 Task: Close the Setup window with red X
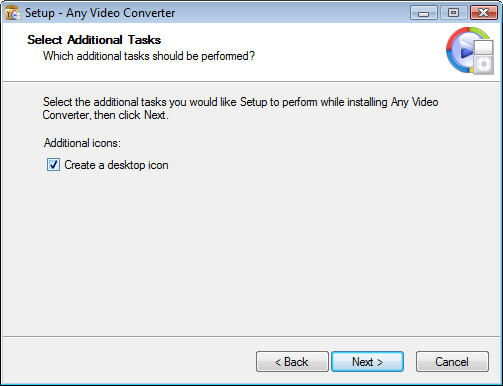[x=484, y=13]
